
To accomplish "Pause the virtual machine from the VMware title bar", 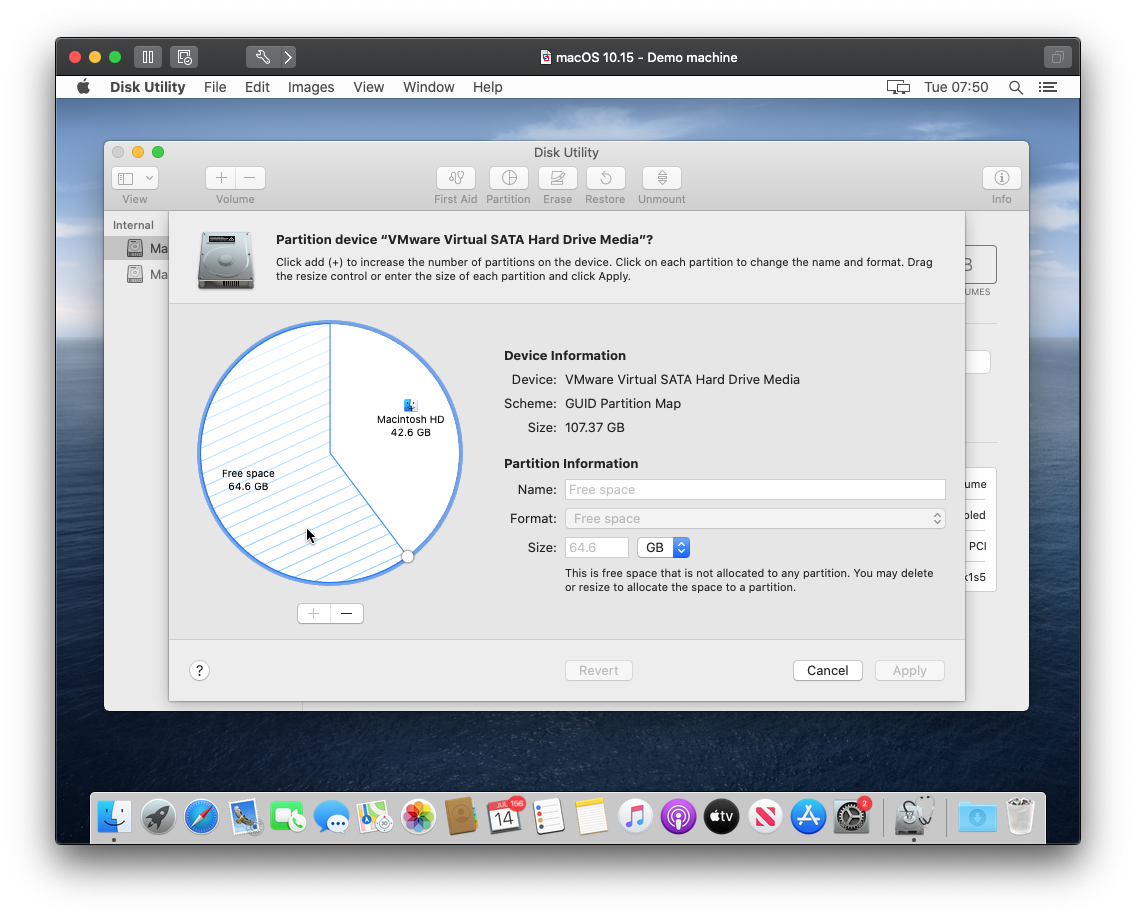I will pos(148,57).
